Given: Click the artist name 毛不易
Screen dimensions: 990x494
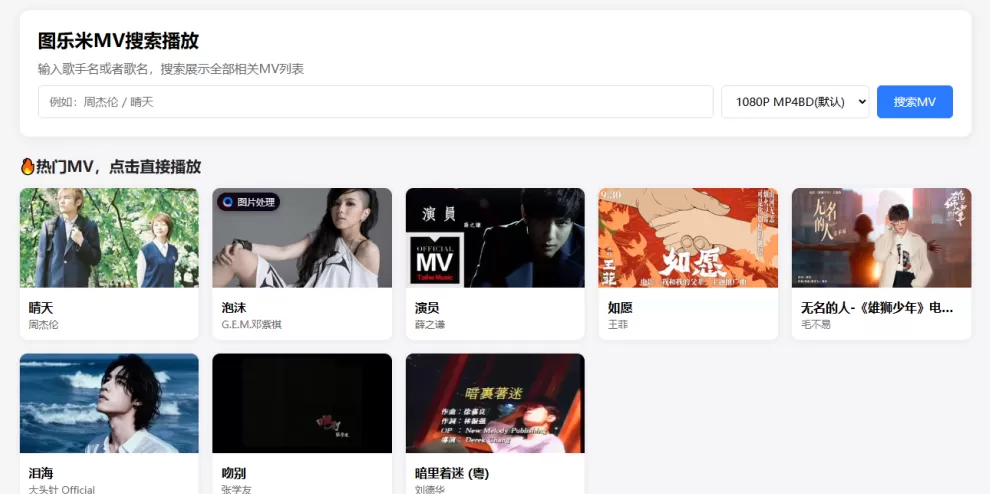Looking at the screenshot, I should (x=816, y=325).
